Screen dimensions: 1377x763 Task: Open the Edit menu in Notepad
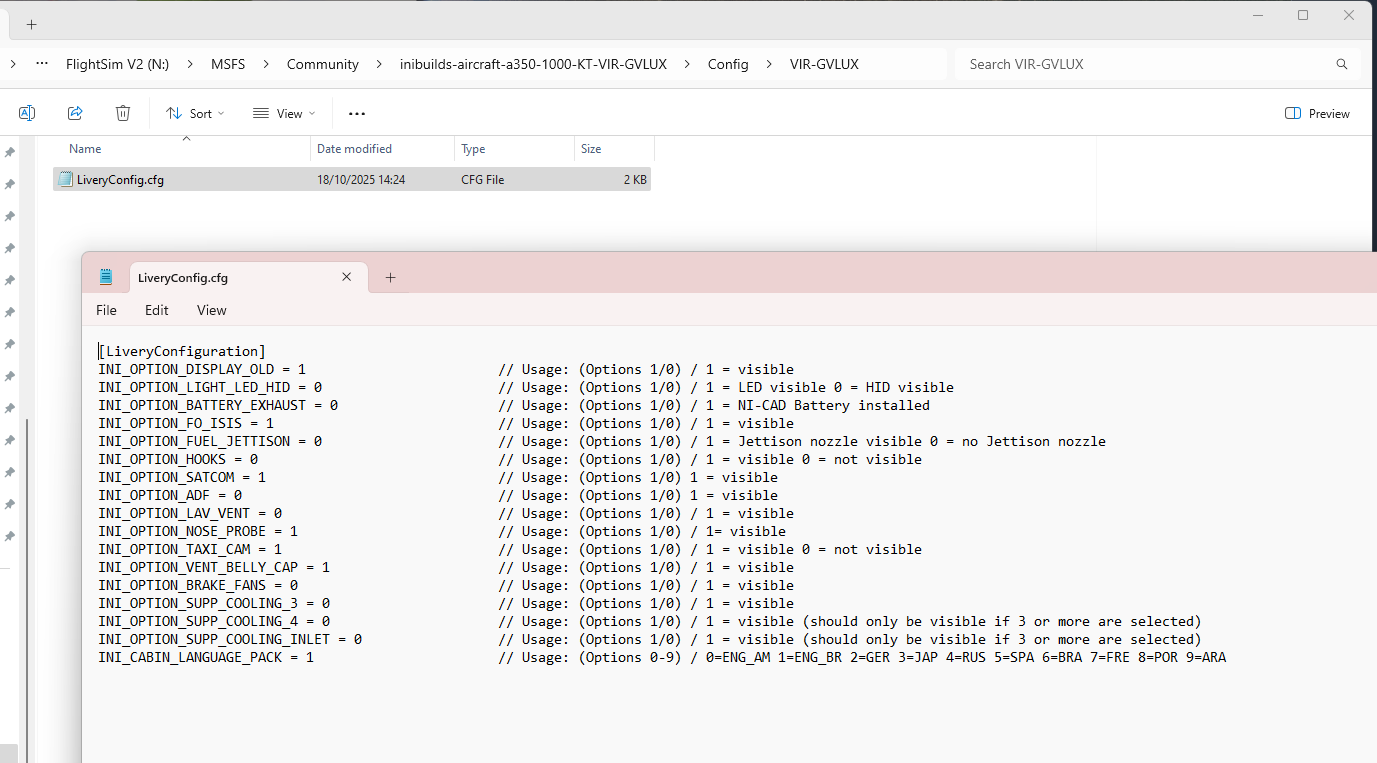pyautogui.click(x=157, y=310)
